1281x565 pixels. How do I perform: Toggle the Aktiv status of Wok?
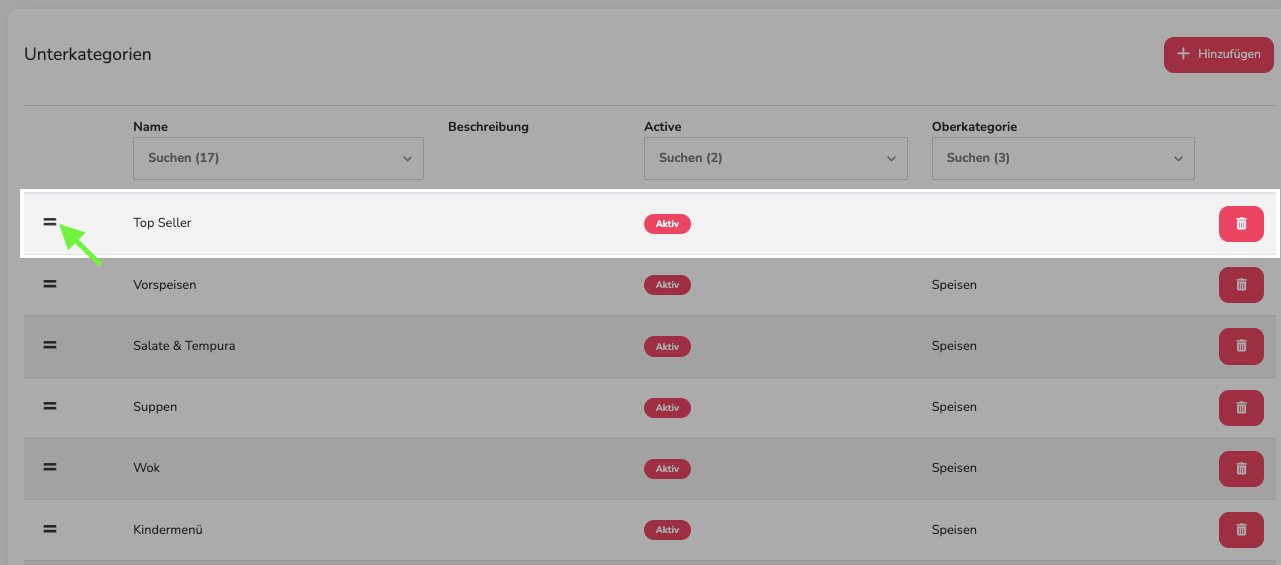click(667, 468)
